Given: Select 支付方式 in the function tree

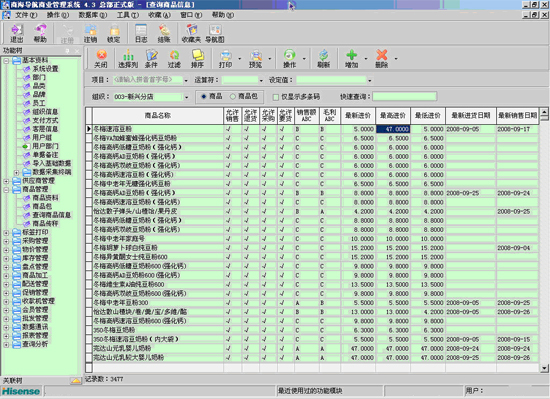Looking at the screenshot, I should click(x=45, y=120).
